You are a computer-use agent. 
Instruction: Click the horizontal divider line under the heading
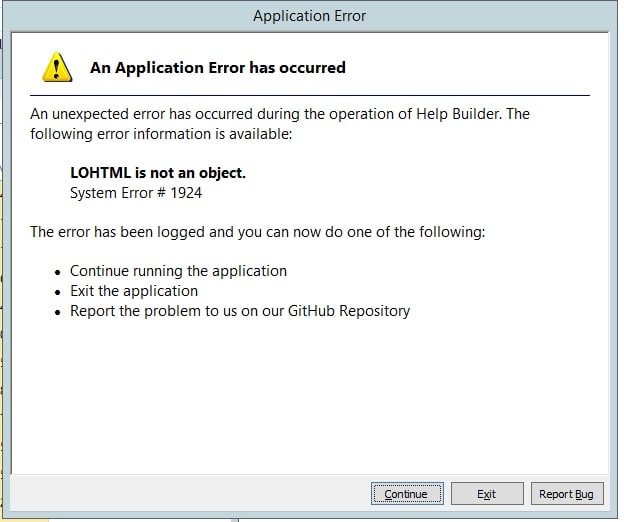click(x=310, y=95)
